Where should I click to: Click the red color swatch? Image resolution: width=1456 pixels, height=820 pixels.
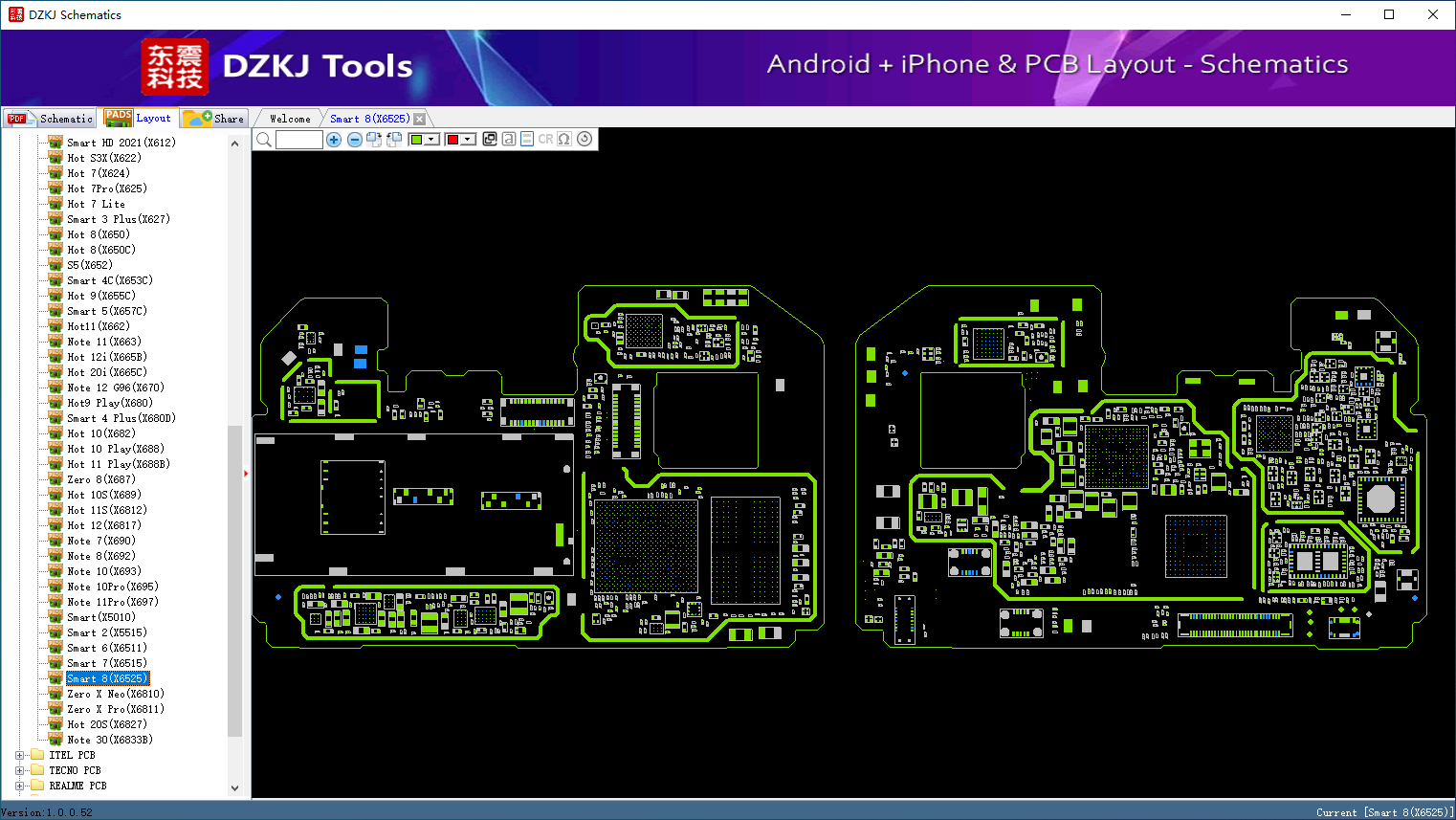click(x=452, y=140)
